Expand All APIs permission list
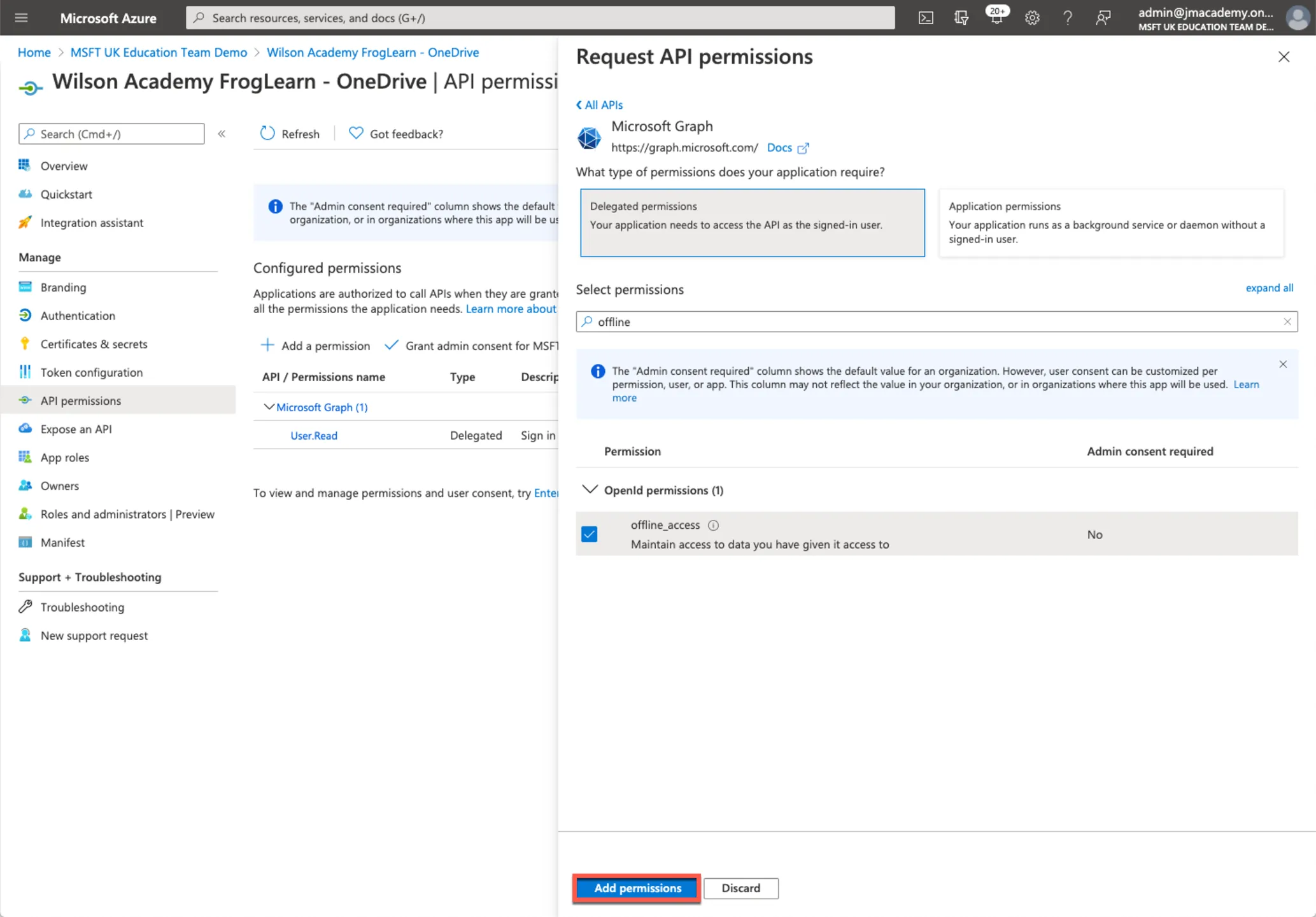The width and height of the screenshot is (1316, 917). point(1267,288)
